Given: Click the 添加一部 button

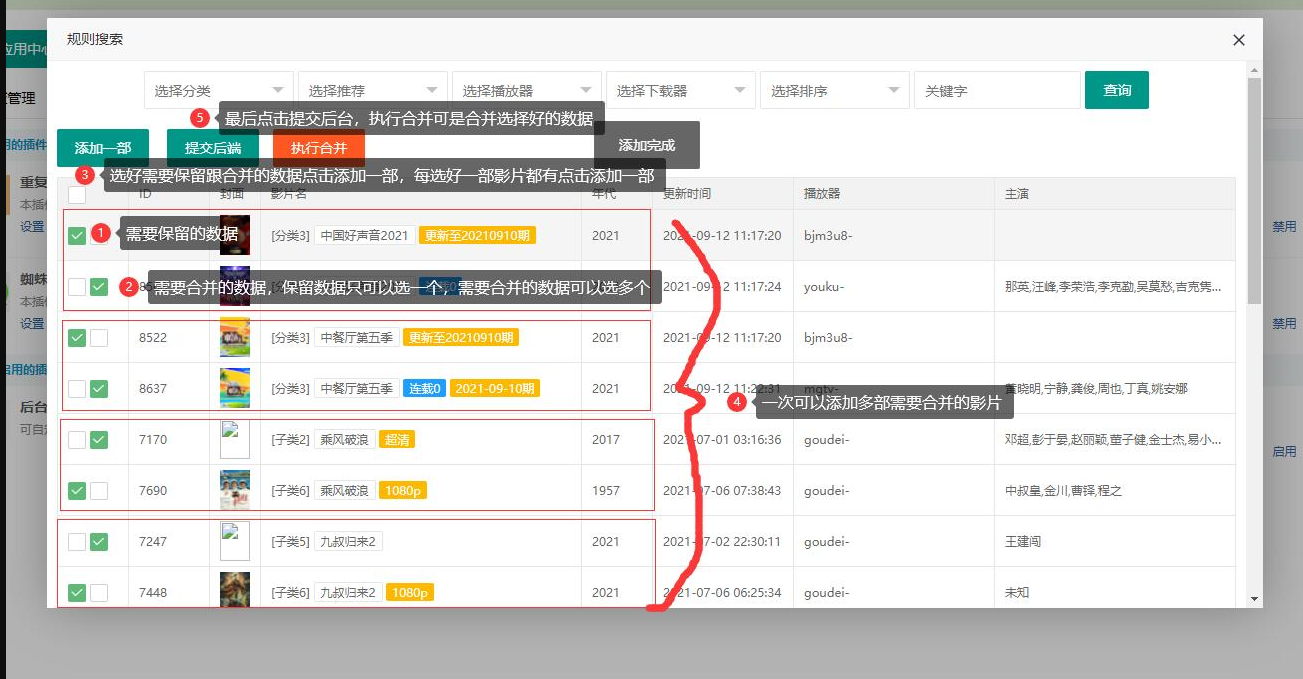Looking at the screenshot, I should 103,148.
